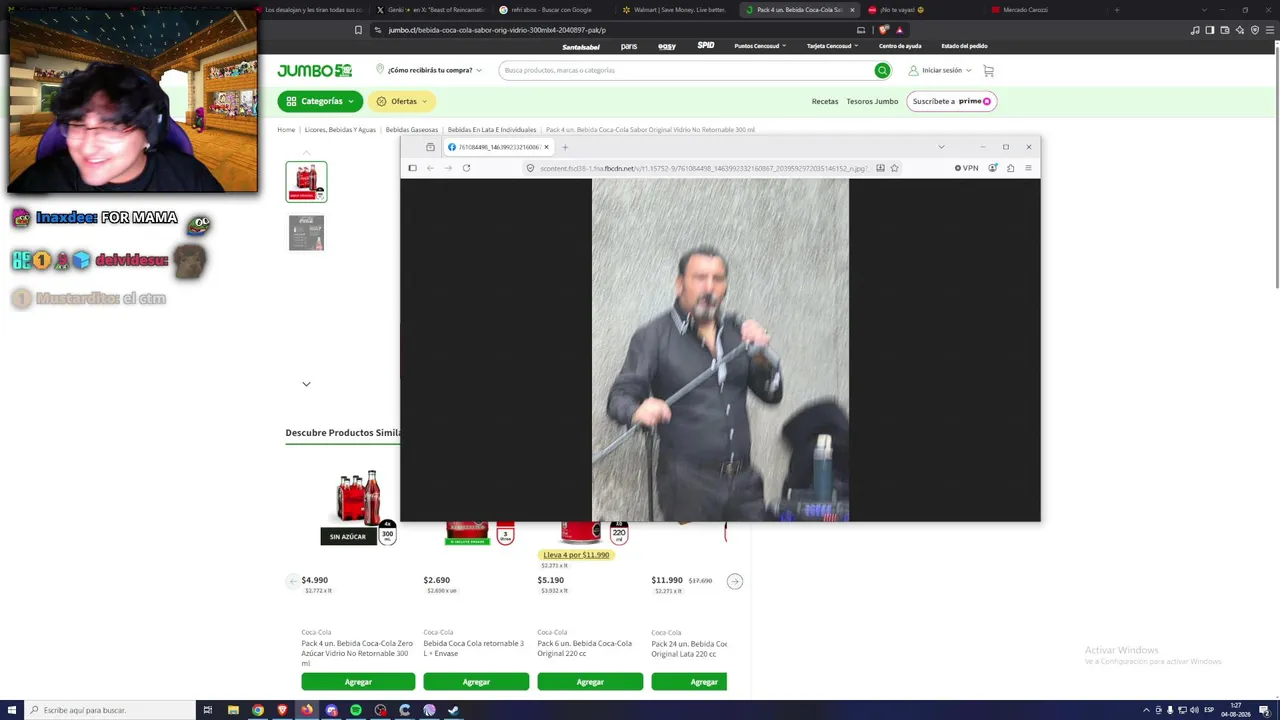Open the Firefox list-all-tabs chevron
1280x720 pixels.
[941, 147]
